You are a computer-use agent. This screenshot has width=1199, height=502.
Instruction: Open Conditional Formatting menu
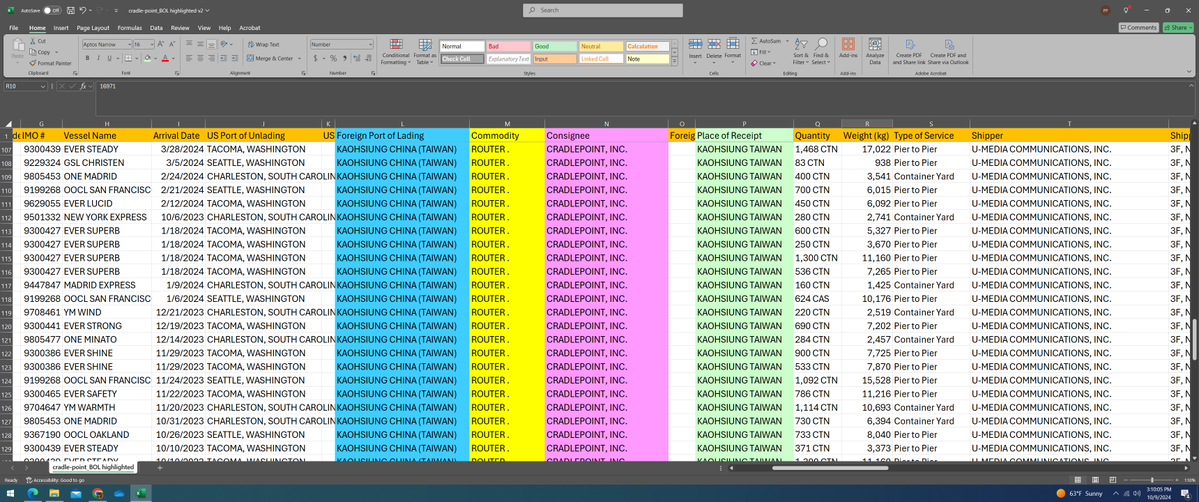pos(395,52)
